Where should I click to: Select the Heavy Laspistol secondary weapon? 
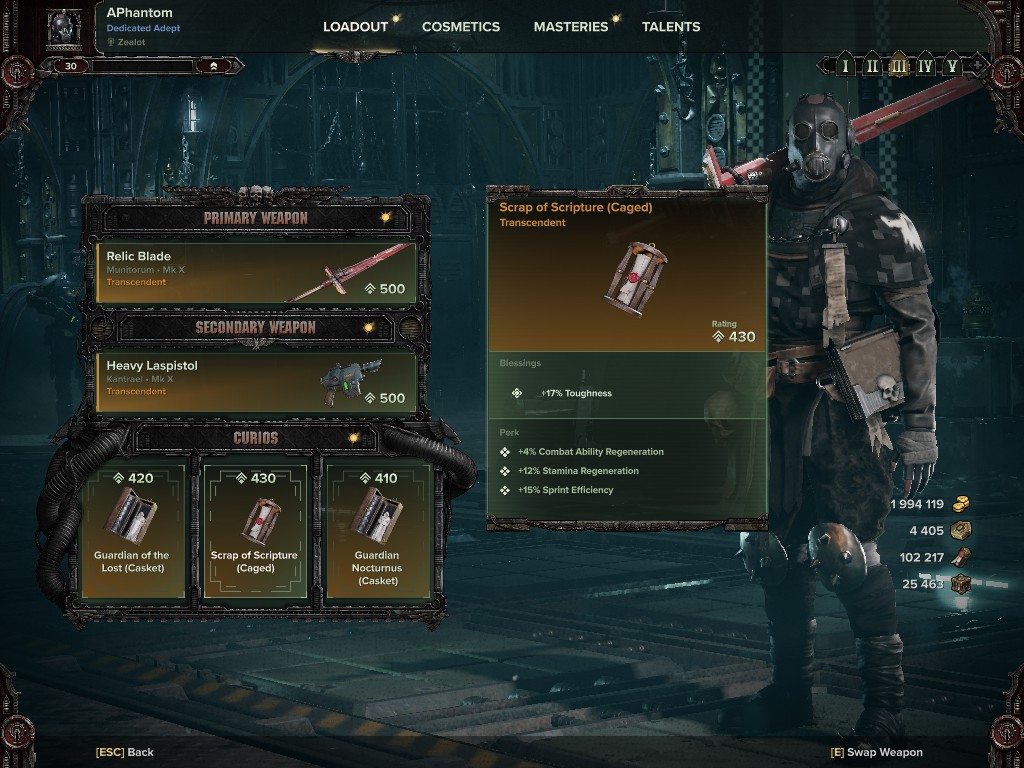coord(256,382)
